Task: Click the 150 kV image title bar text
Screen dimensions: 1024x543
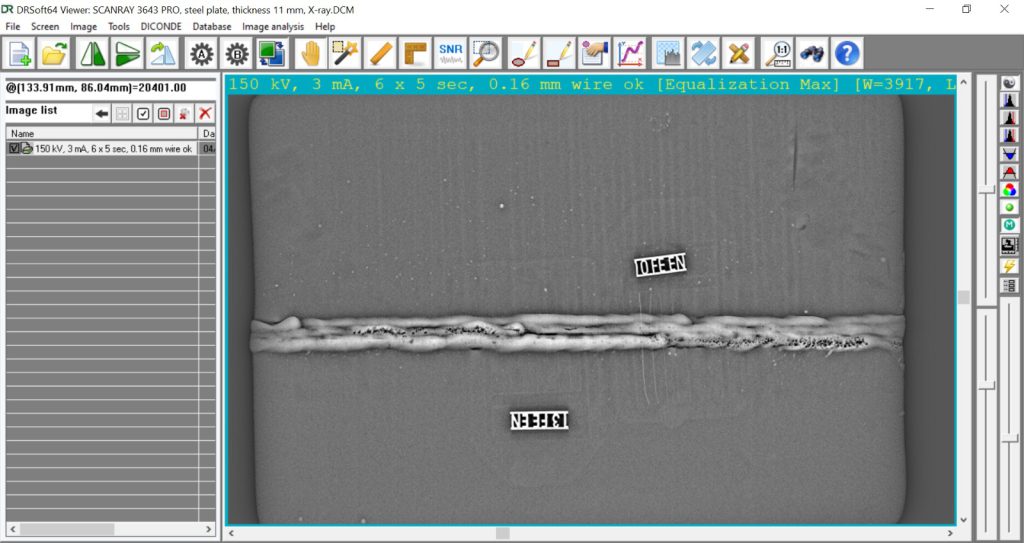Action: [x=591, y=85]
